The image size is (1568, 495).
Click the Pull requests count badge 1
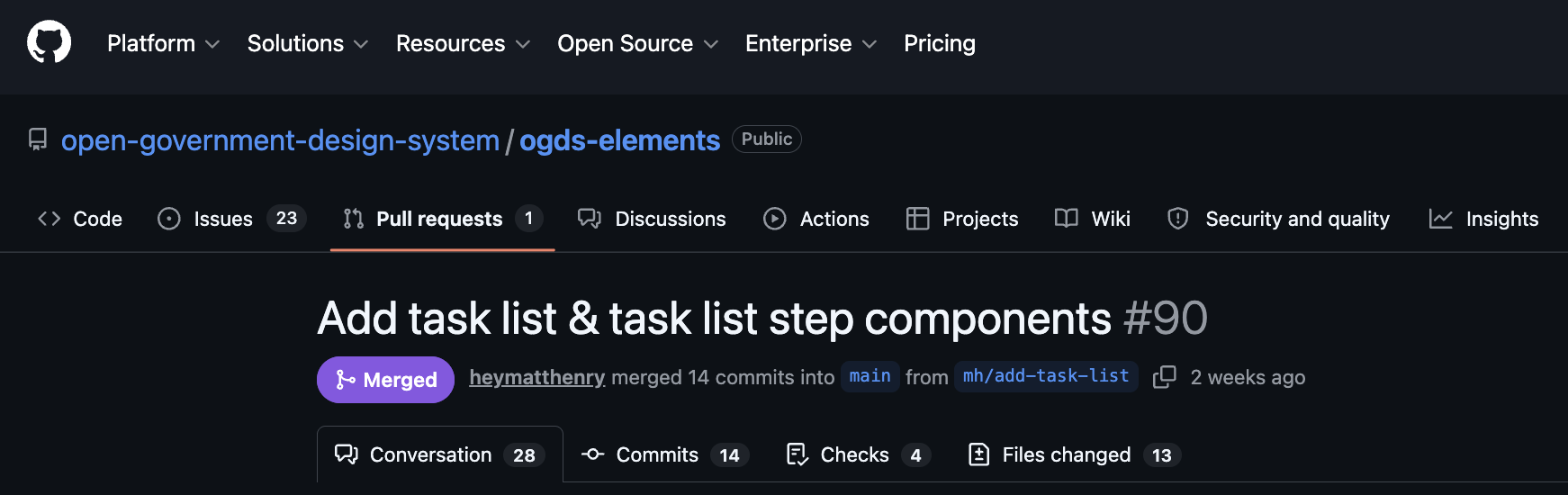click(528, 219)
